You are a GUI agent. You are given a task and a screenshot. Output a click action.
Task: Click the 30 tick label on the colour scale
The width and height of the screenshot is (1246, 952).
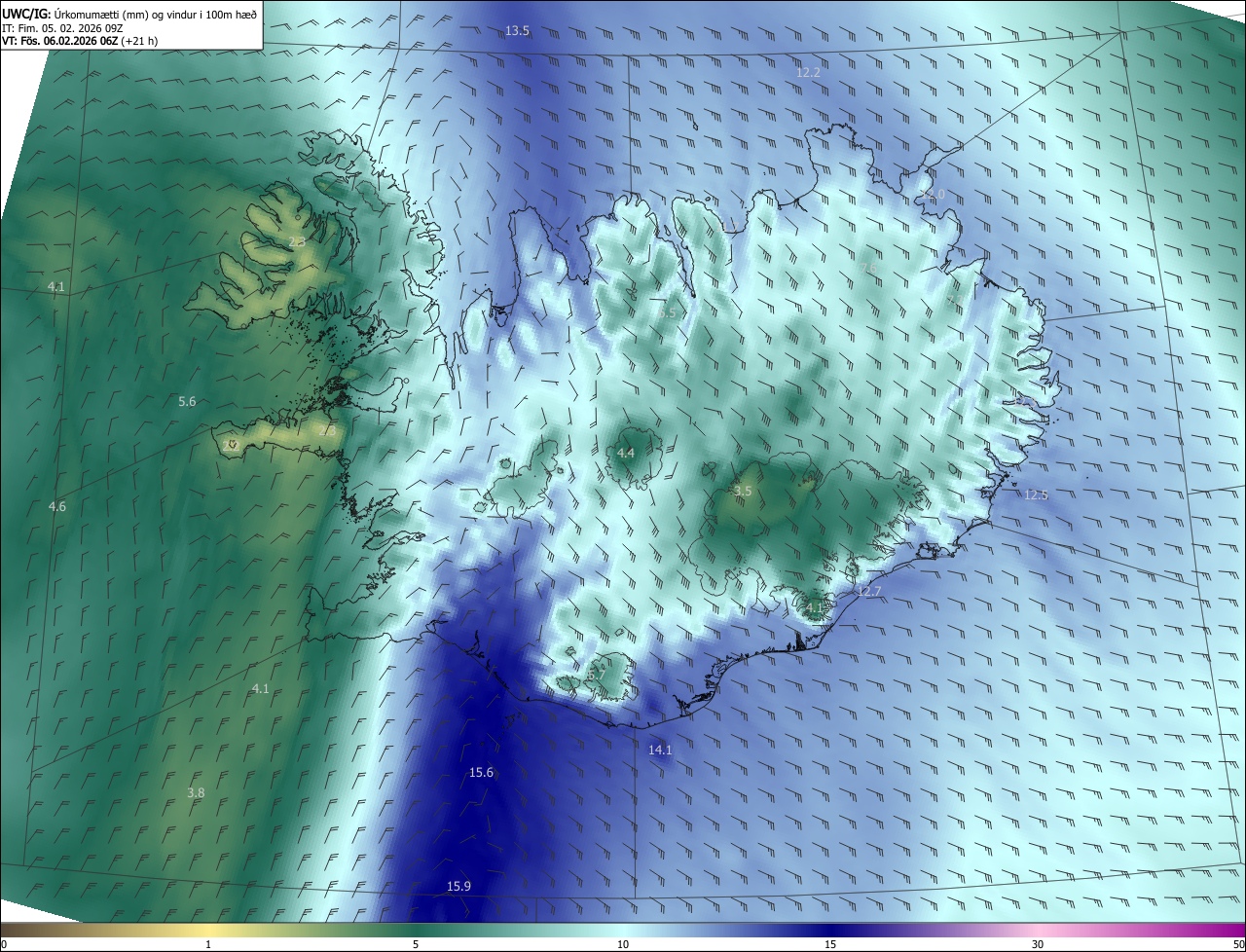(1038, 944)
